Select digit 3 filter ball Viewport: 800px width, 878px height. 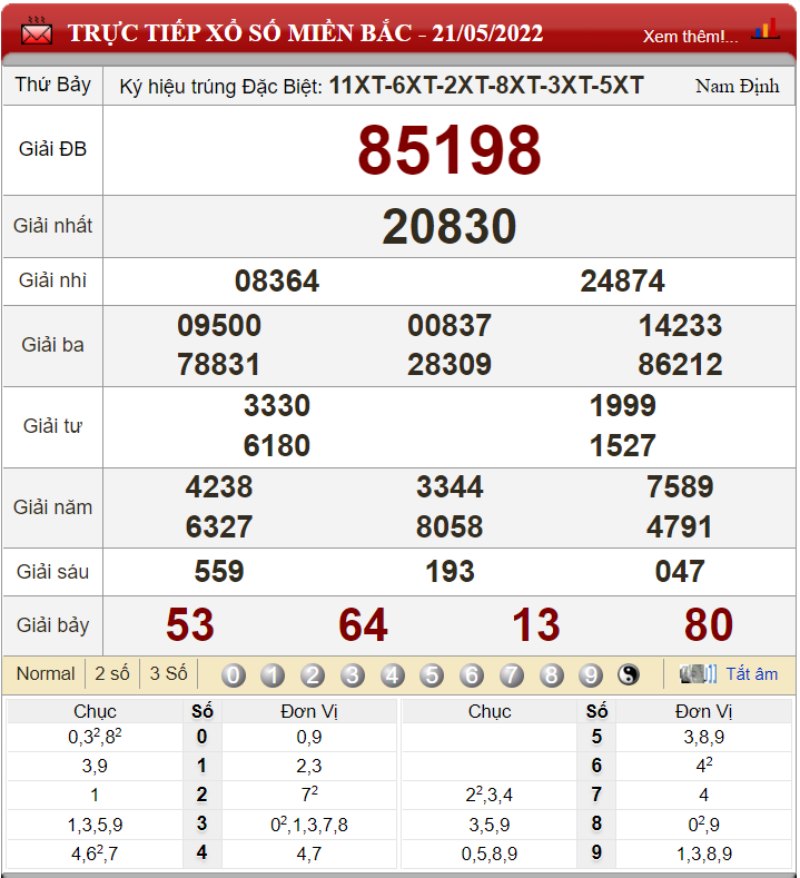tap(352, 676)
